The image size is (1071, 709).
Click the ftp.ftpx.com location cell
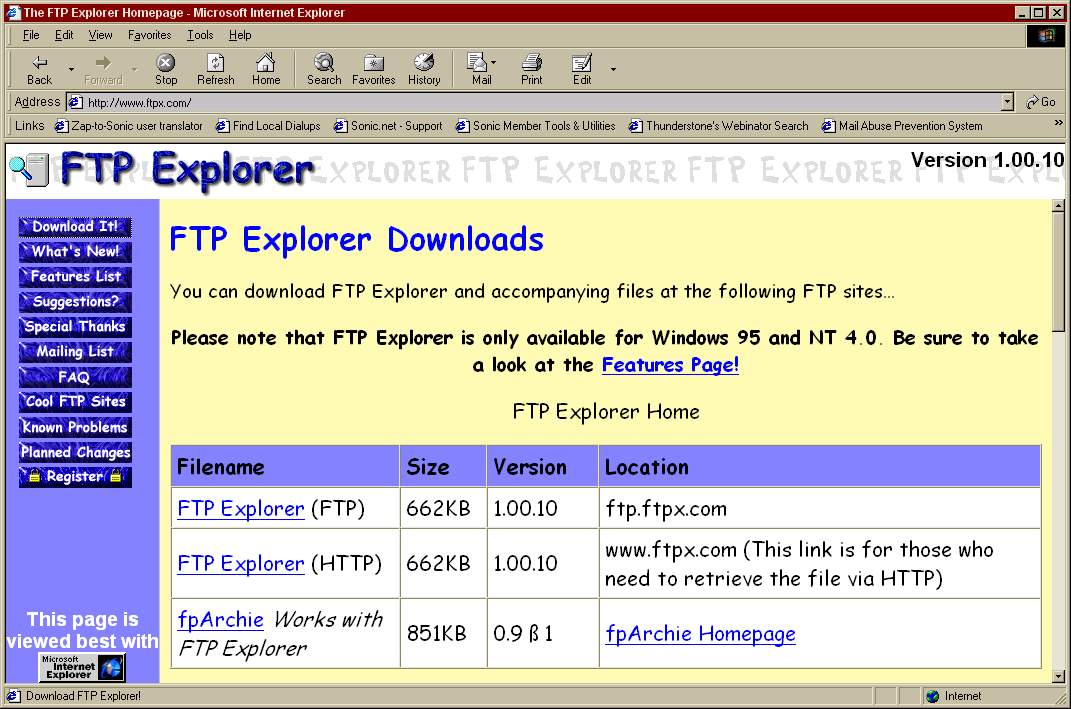click(820, 508)
